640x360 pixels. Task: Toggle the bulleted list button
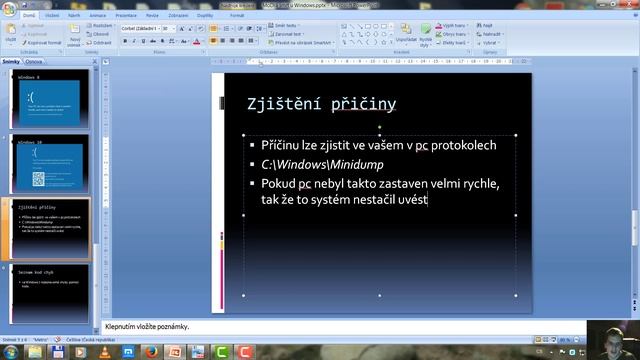[x=213, y=29]
